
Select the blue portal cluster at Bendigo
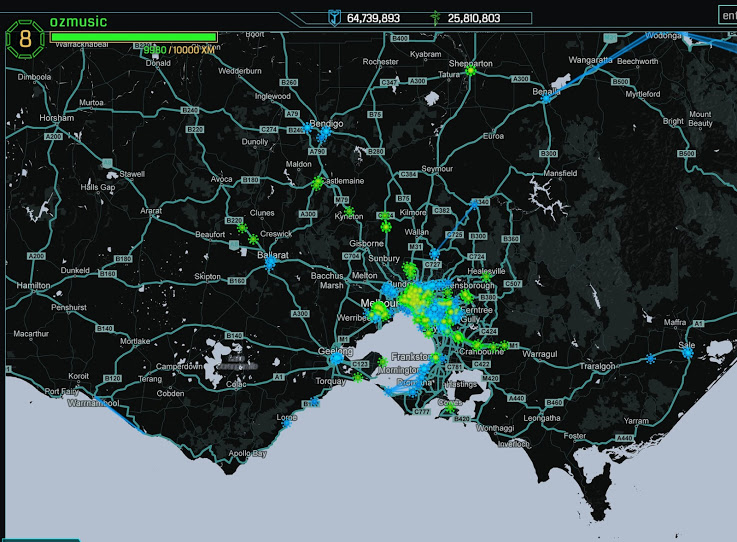tap(323, 134)
